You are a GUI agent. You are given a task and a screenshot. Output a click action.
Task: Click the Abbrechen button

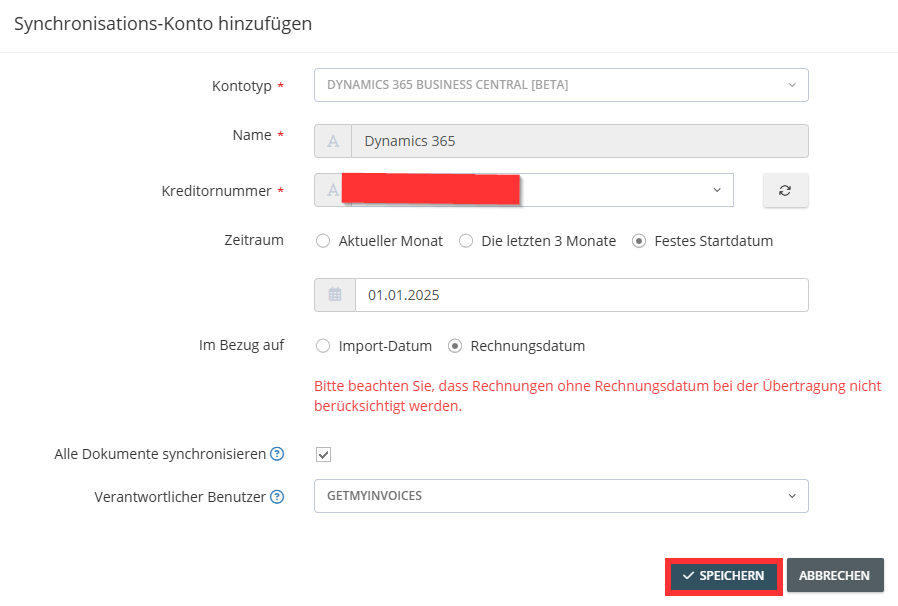coord(835,576)
